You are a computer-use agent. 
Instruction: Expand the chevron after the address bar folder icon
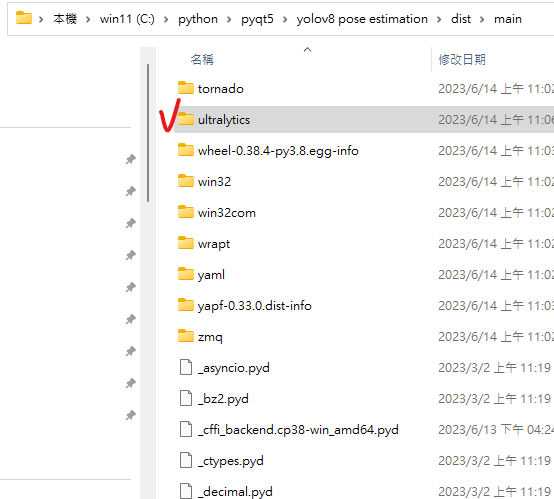pyautogui.click(x=41, y=19)
